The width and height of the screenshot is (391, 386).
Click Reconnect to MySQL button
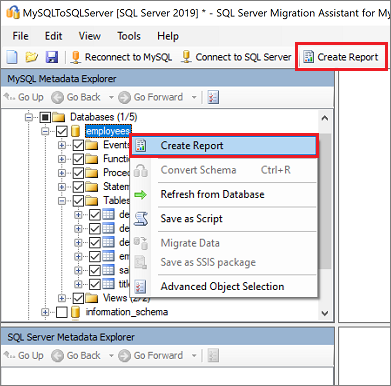[121, 57]
